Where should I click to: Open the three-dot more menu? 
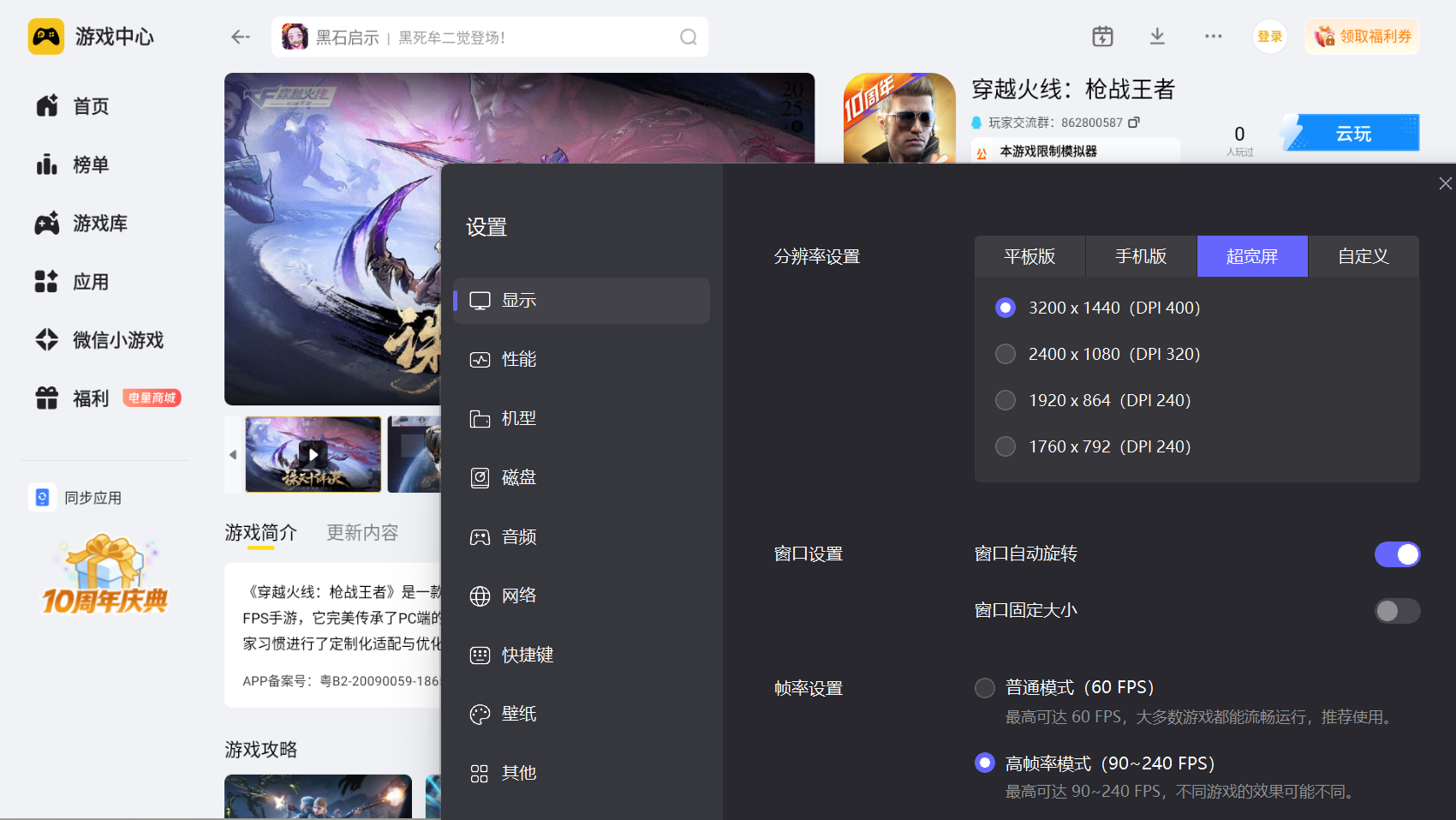(1213, 36)
